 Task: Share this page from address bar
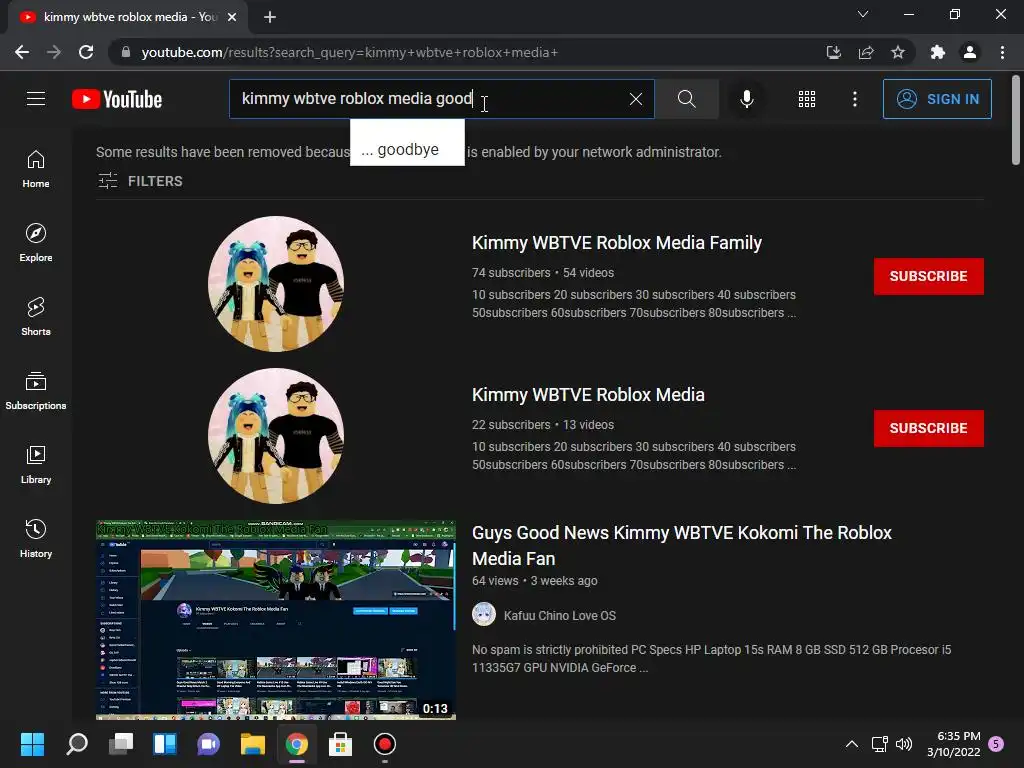click(866, 52)
